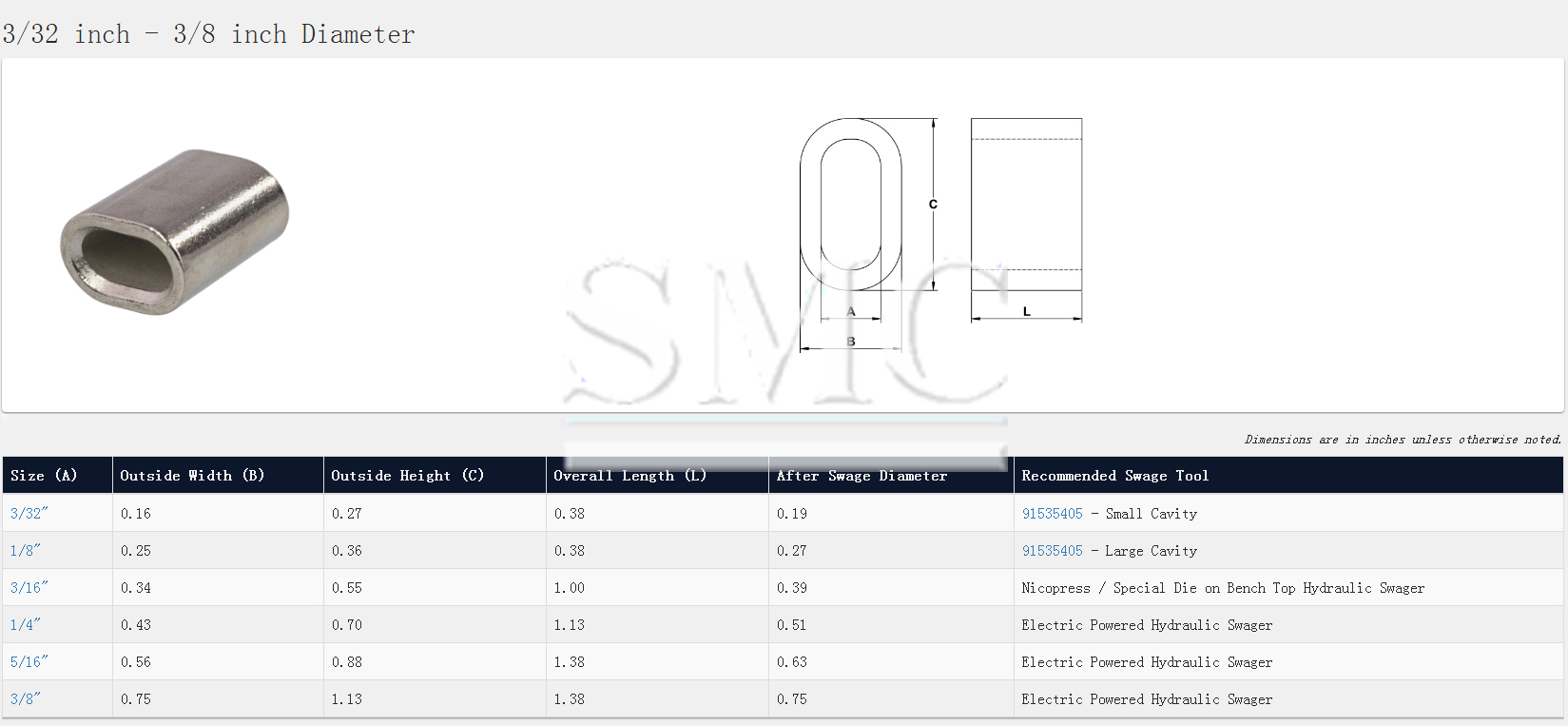This screenshot has width=1568, height=726.
Task: Click the metal sleeve product photo
Action: pos(175,232)
